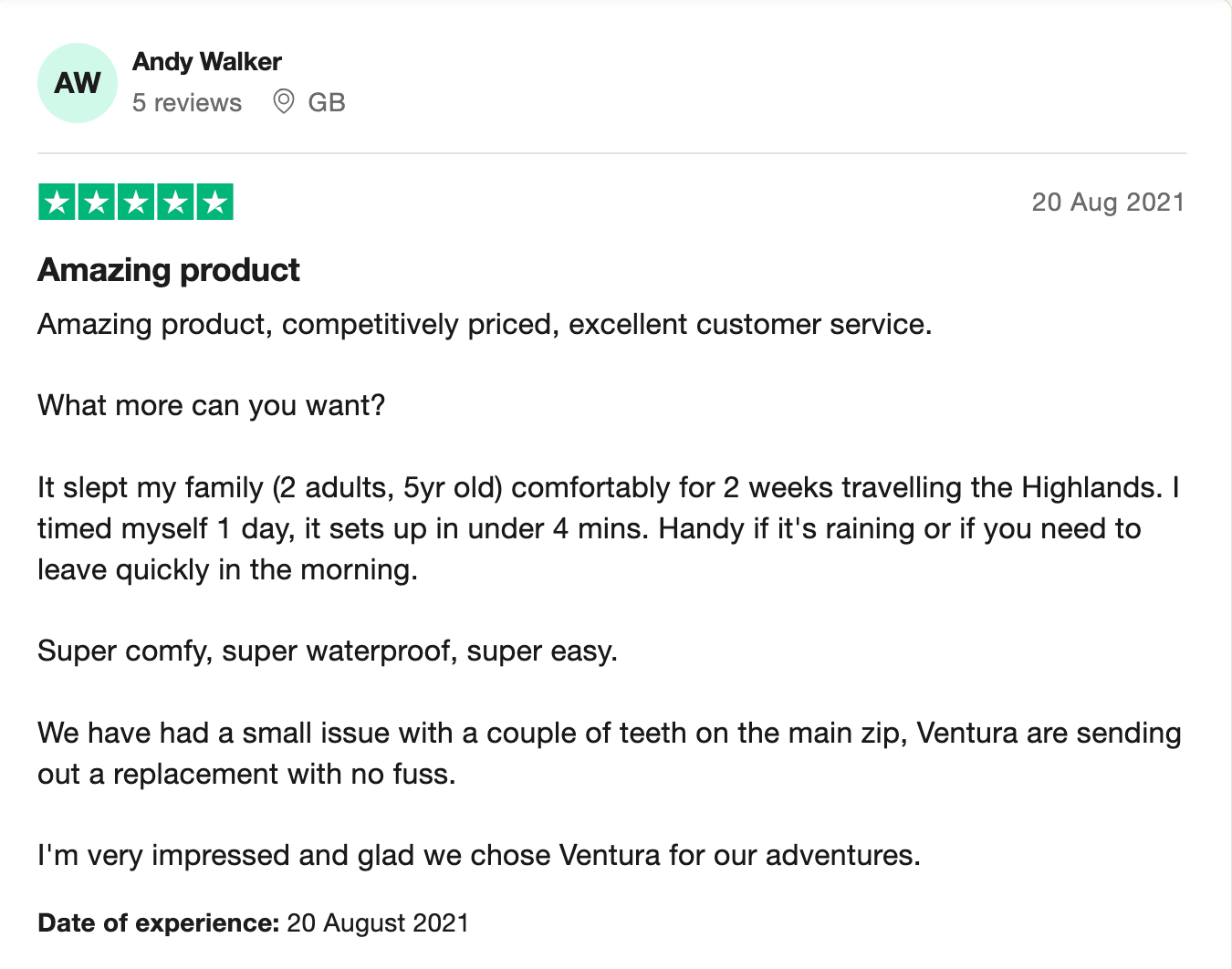
Task: Click the fifth green rating star
Action: (x=215, y=203)
